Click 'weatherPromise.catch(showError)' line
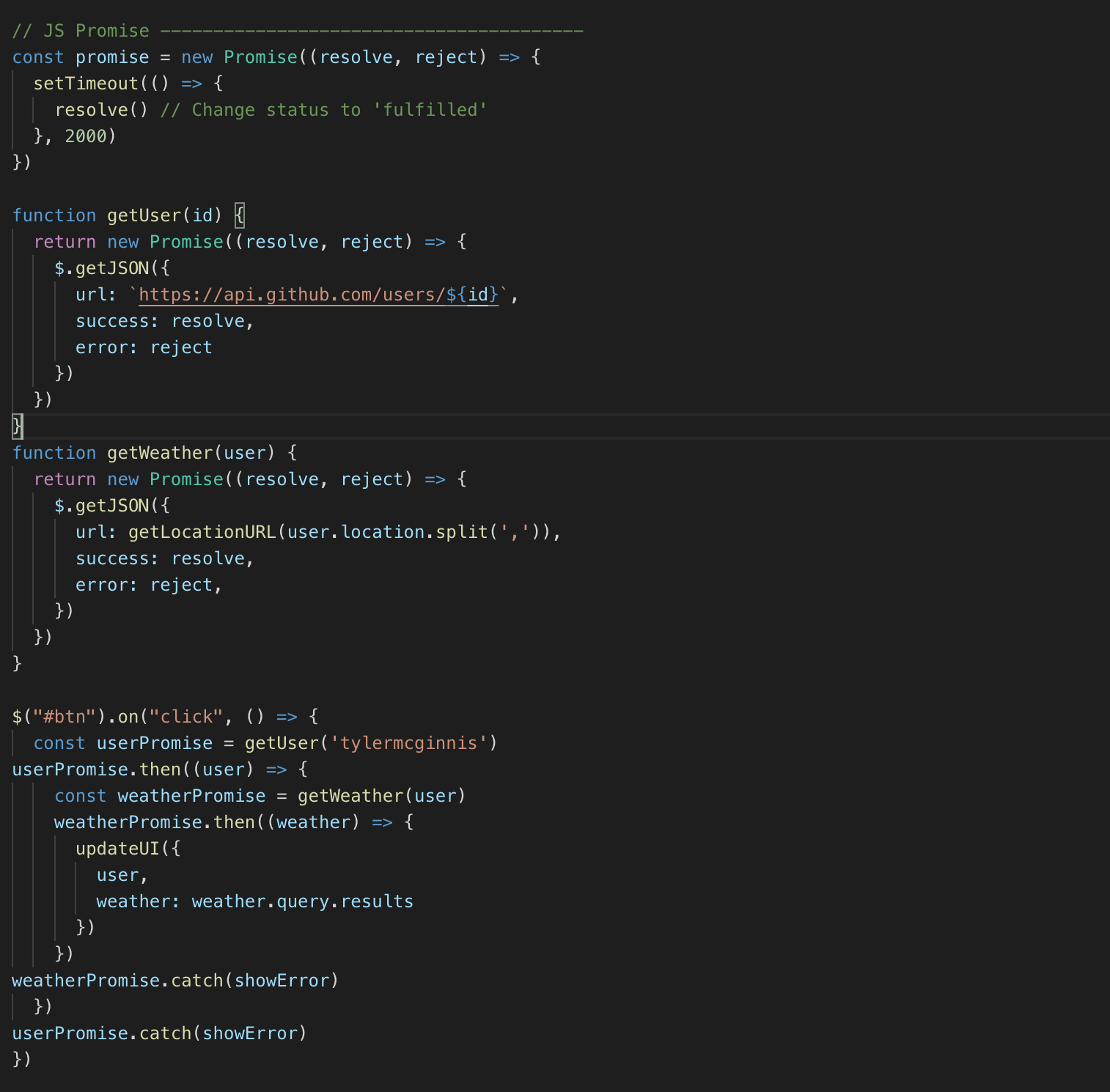This screenshot has height=1092, width=1110. [175, 981]
